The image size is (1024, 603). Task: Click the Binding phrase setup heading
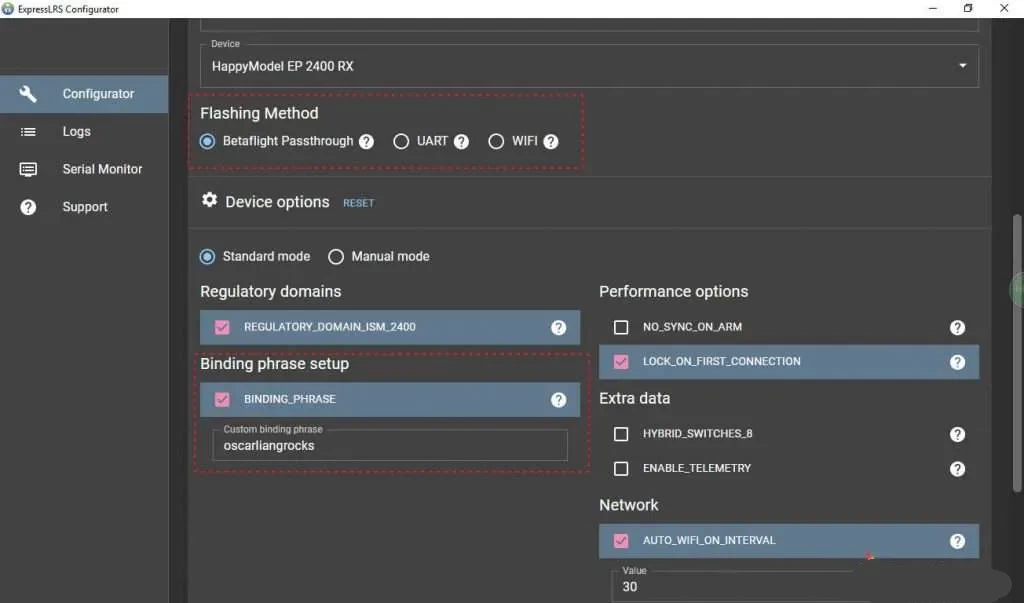click(274, 363)
